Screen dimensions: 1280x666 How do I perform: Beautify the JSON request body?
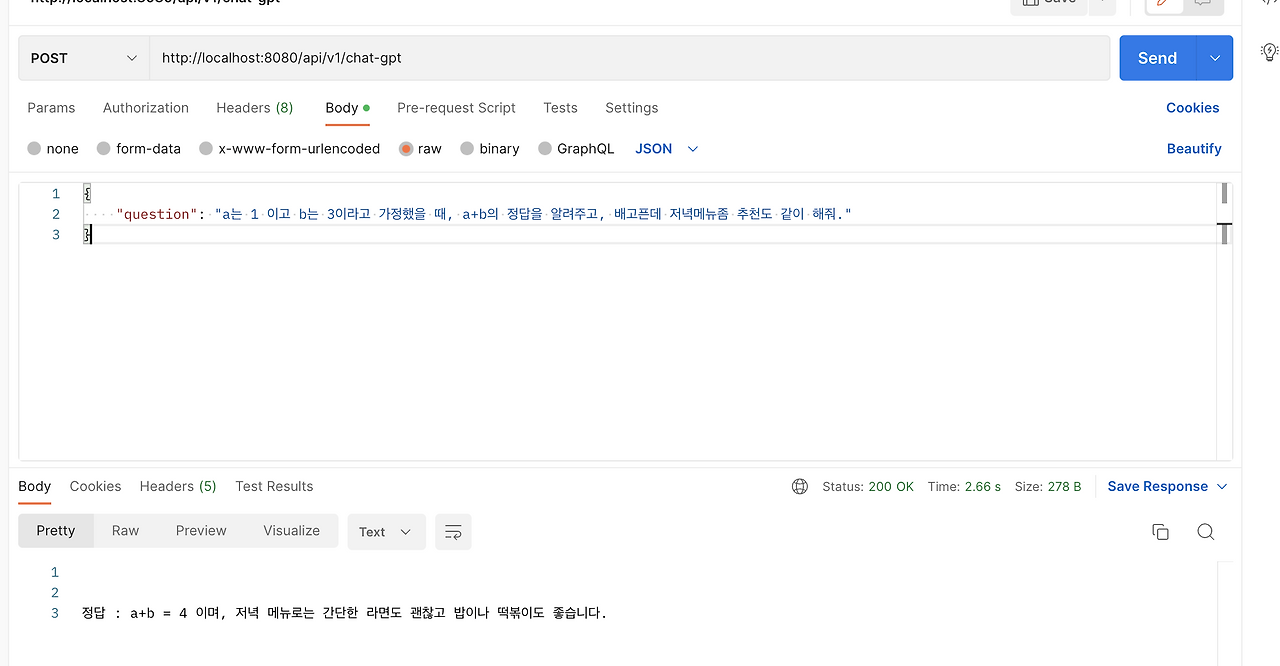(x=1194, y=148)
